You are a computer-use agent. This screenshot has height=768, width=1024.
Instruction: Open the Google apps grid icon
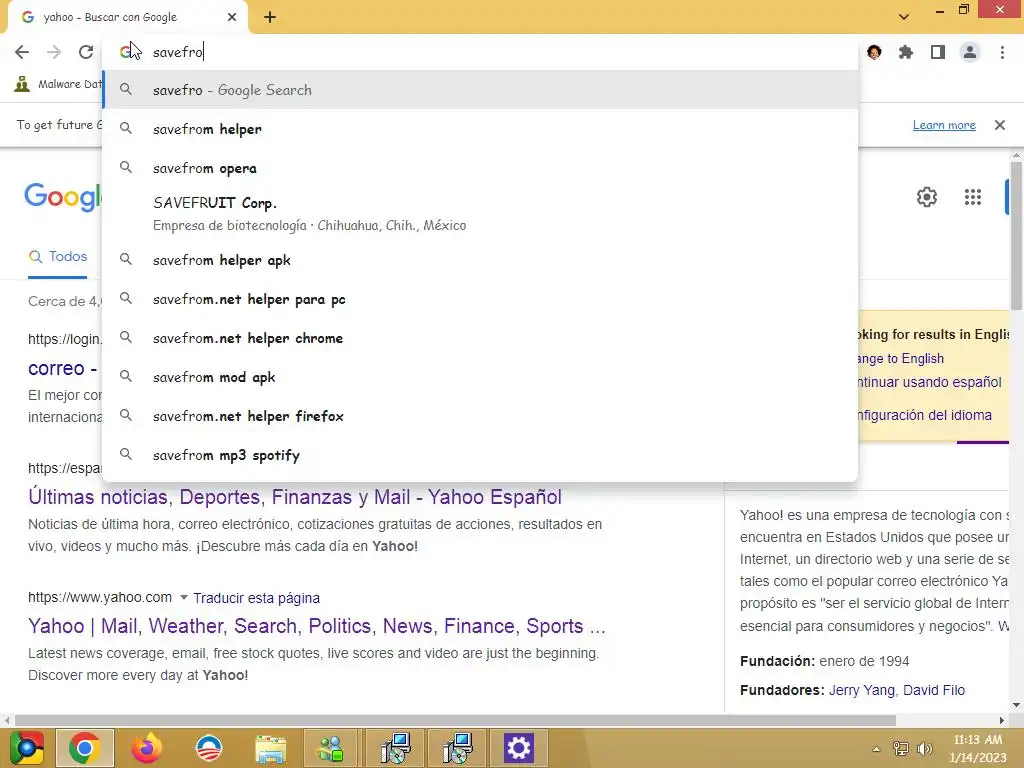972,197
